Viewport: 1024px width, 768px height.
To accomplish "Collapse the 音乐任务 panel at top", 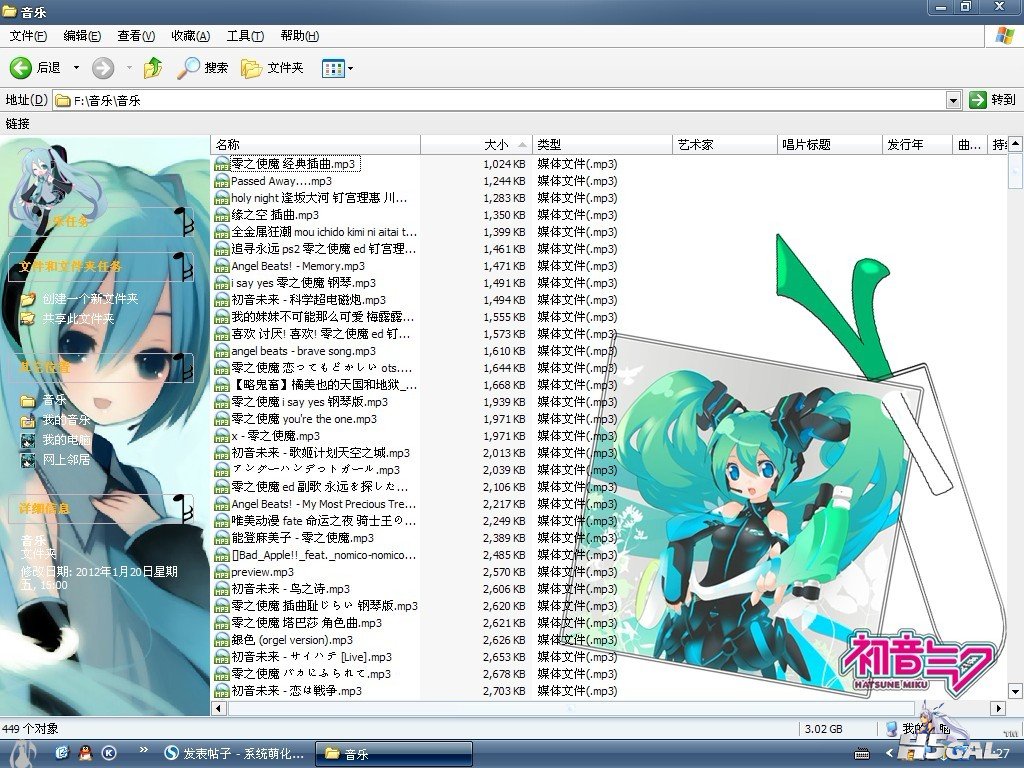I will (x=184, y=221).
